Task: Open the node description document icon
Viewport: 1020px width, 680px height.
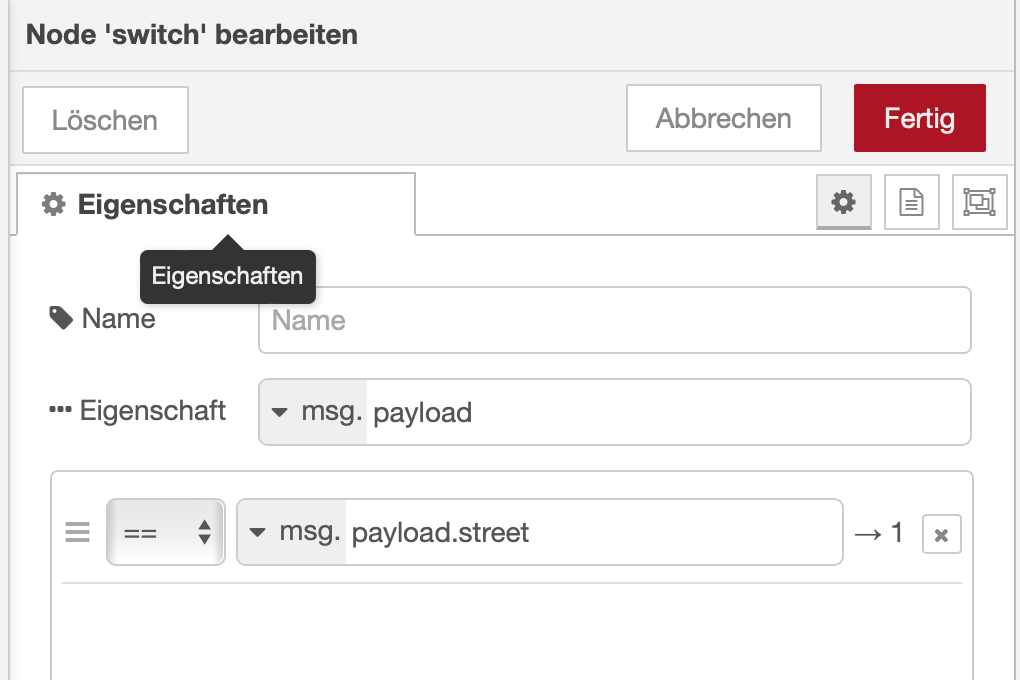Action: click(911, 203)
